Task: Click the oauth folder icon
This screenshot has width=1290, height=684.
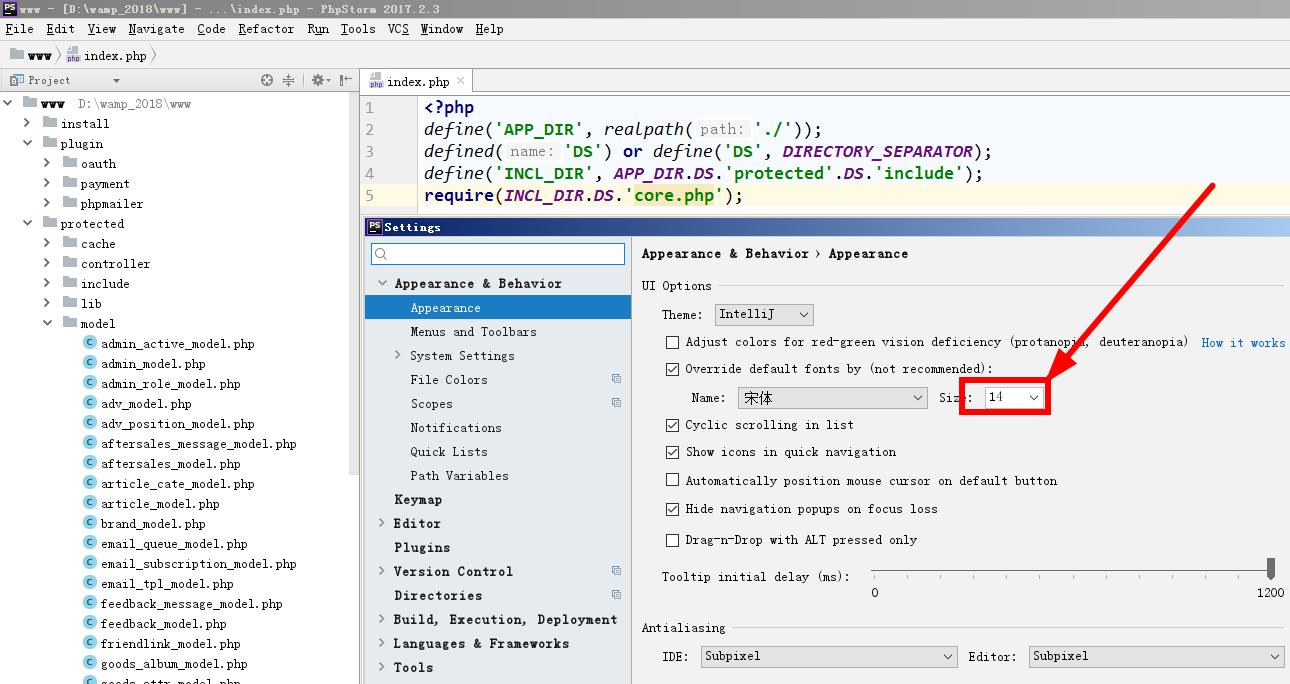Action: pyautogui.click(x=70, y=163)
